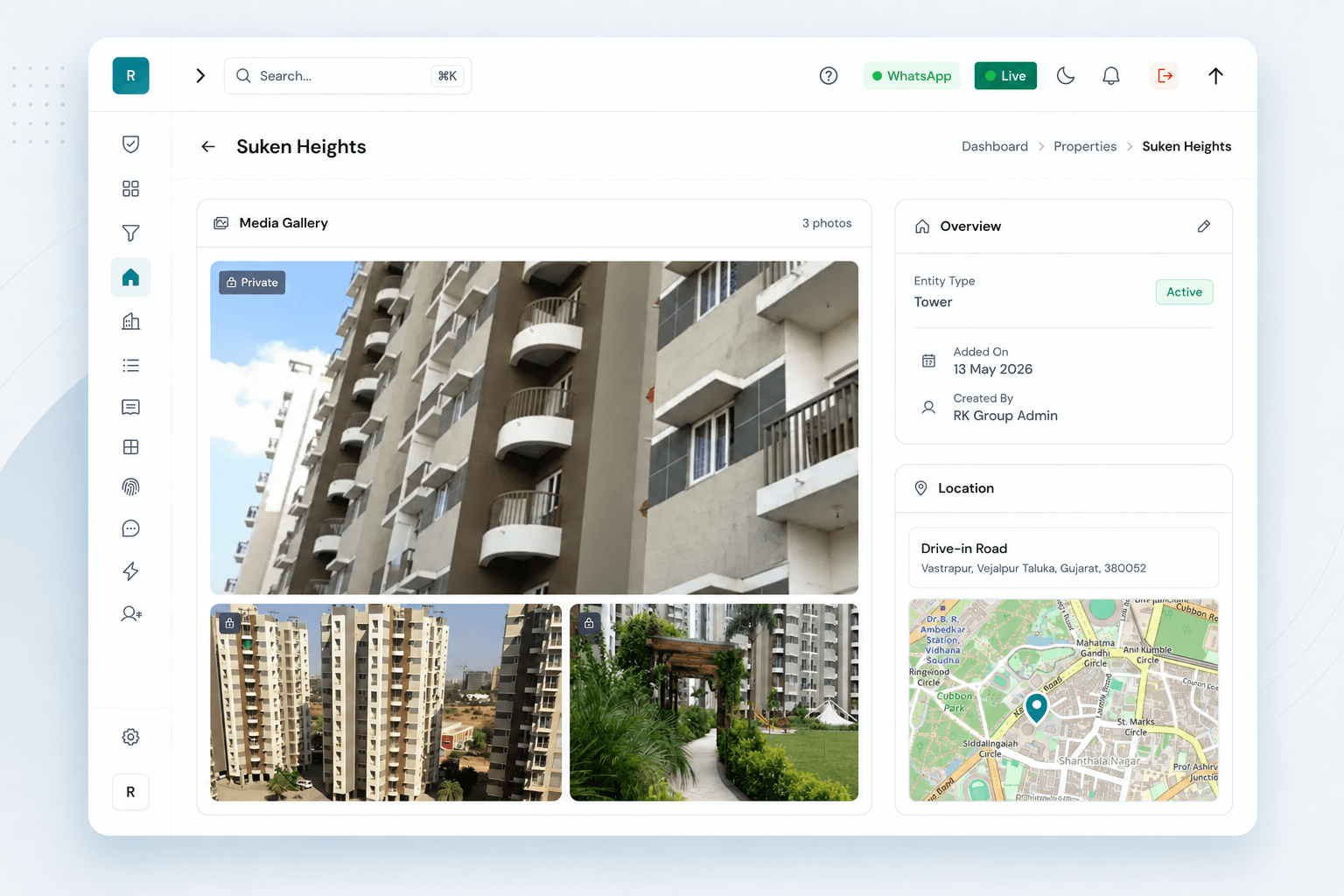
Task: Click the Tower entity type value
Action: (x=933, y=302)
